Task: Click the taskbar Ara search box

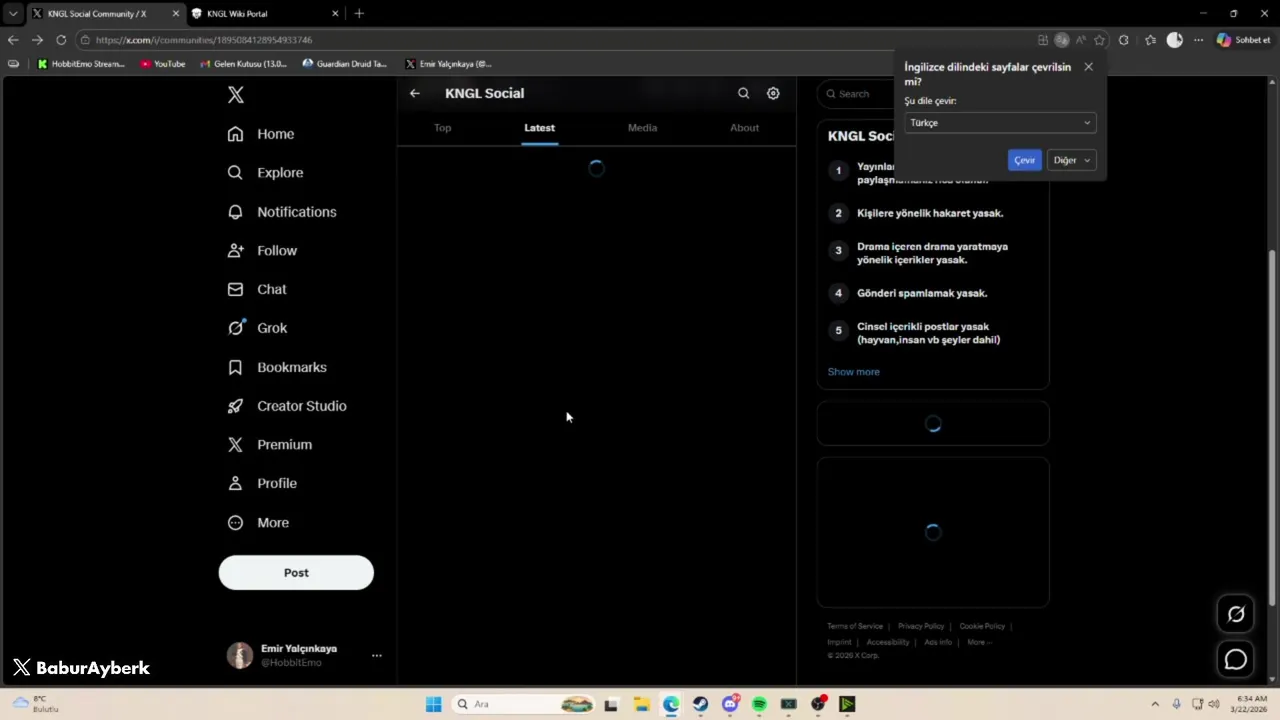Action: pyautogui.click(x=523, y=704)
